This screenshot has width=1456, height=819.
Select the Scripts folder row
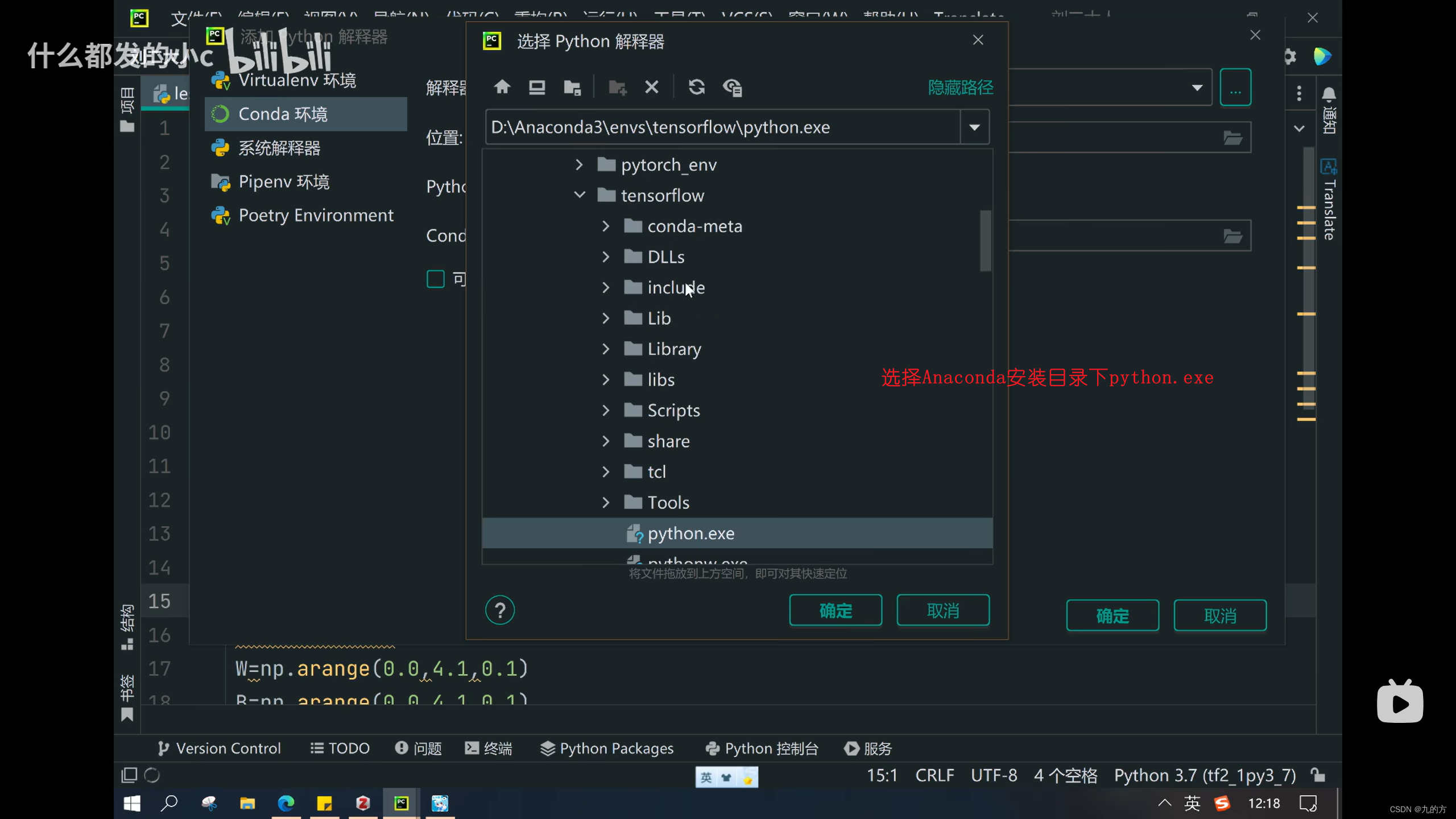tap(737, 410)
